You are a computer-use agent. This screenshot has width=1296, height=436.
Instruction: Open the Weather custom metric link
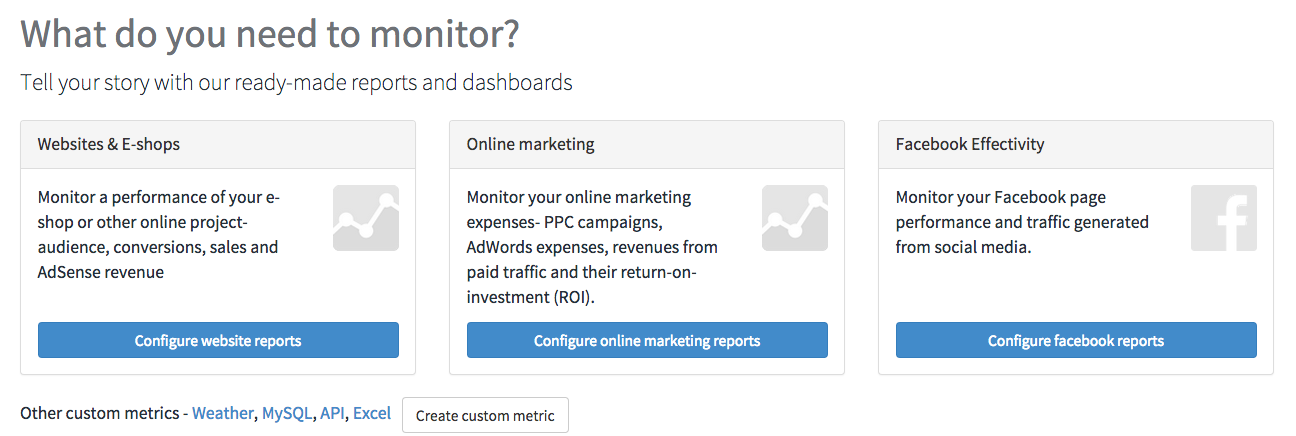tap(223, 413)
